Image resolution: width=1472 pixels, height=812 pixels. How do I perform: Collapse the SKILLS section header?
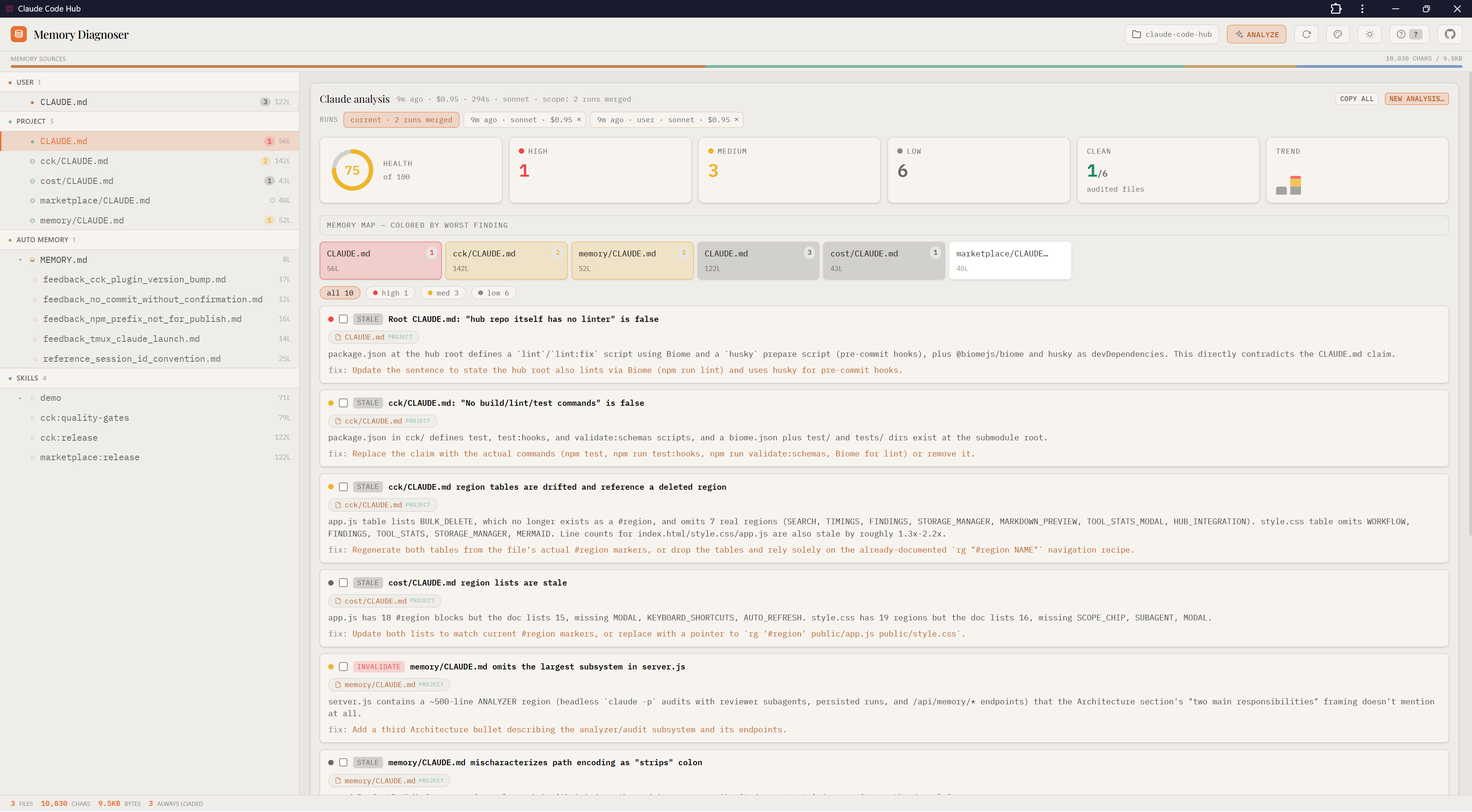pos(150,378)
